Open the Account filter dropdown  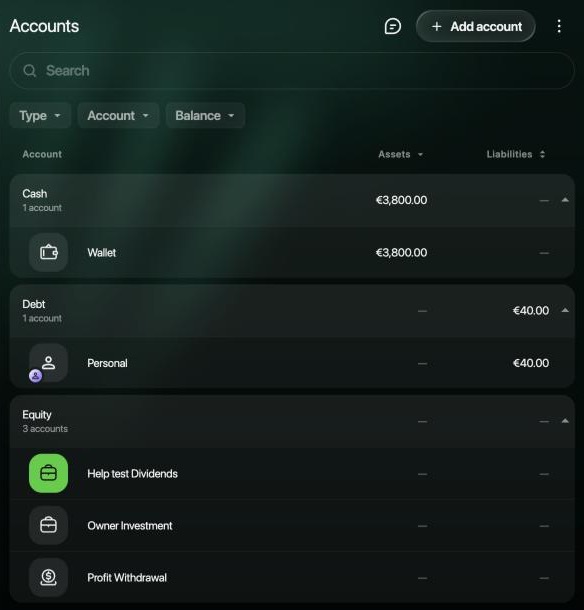(x=118, y=116)
